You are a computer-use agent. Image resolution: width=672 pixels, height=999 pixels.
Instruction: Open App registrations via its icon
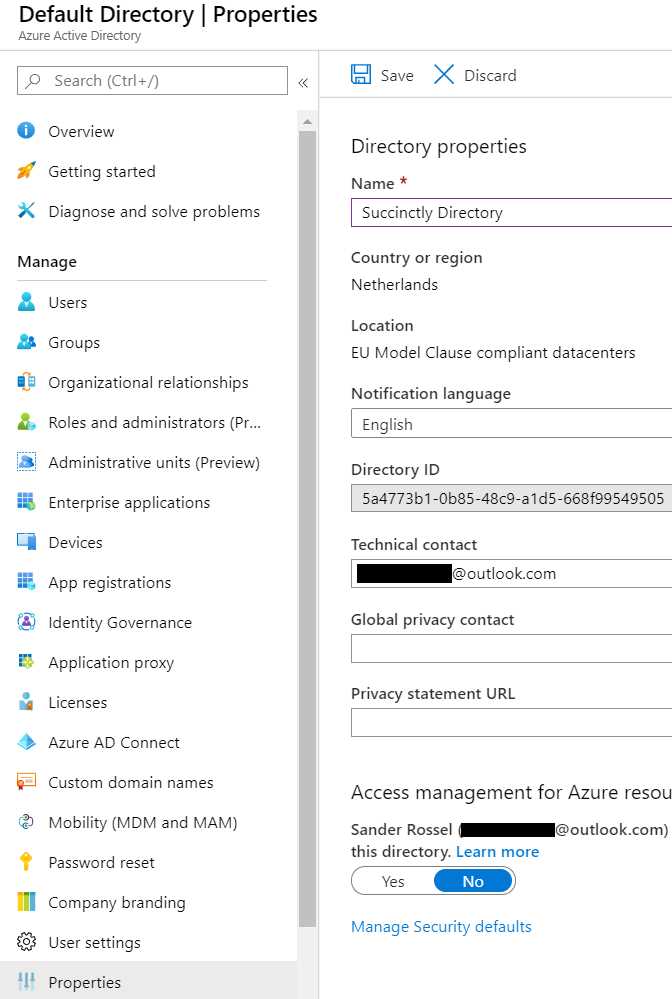point(28,582)
